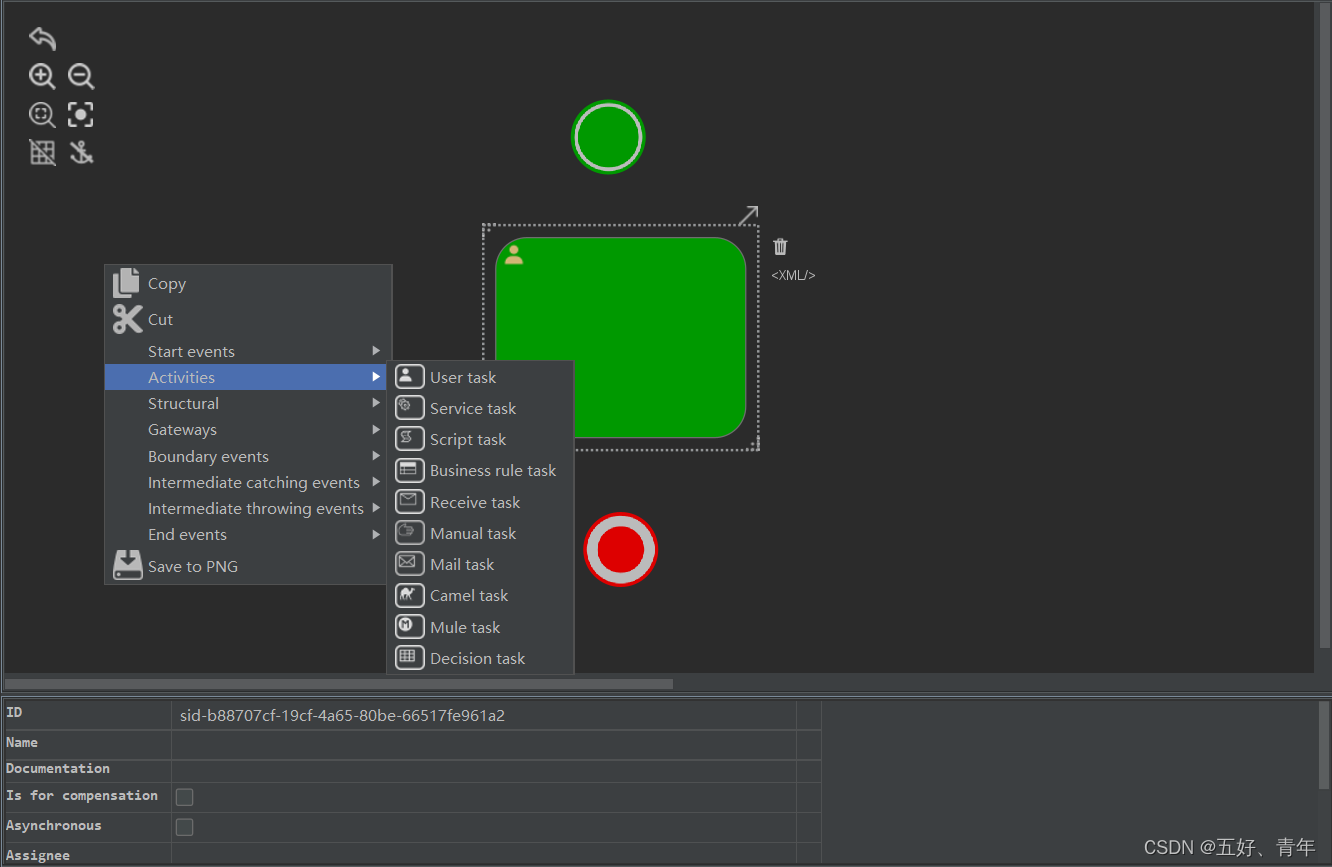
Task: Zoom in with the plus magnifier
Action: [42, 77]
